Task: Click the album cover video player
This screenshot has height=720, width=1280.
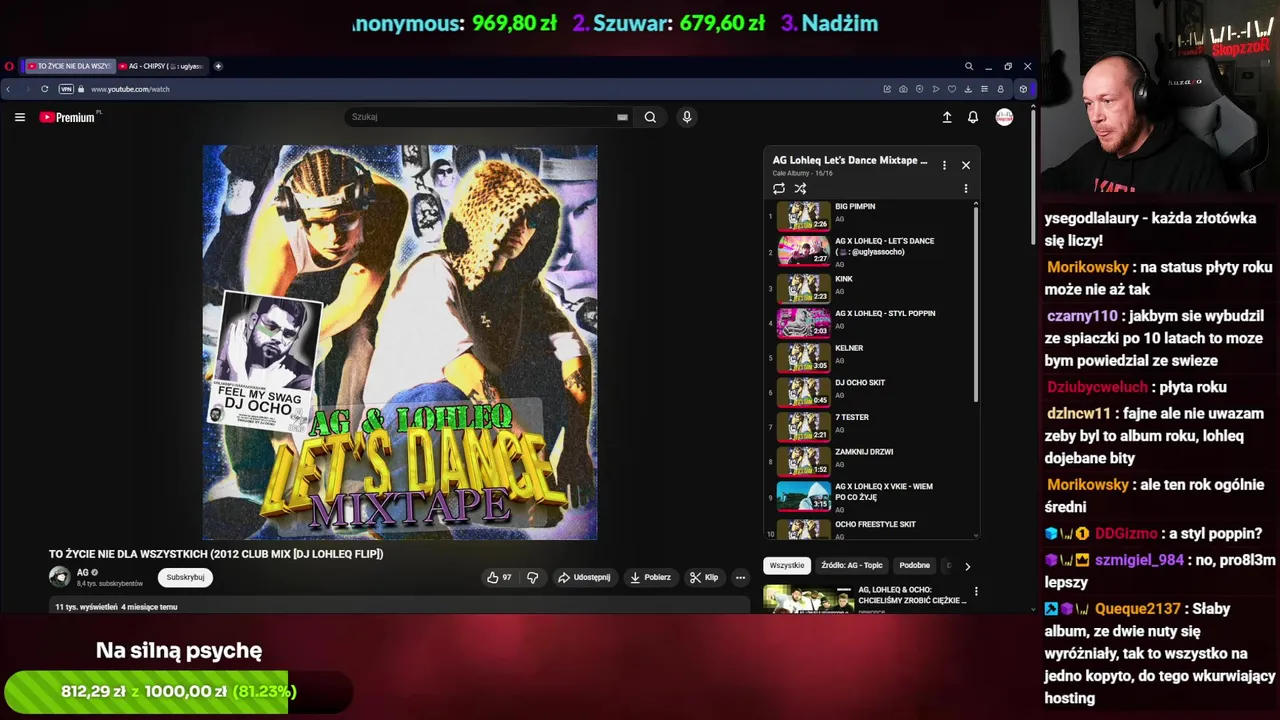Action: 400,342
